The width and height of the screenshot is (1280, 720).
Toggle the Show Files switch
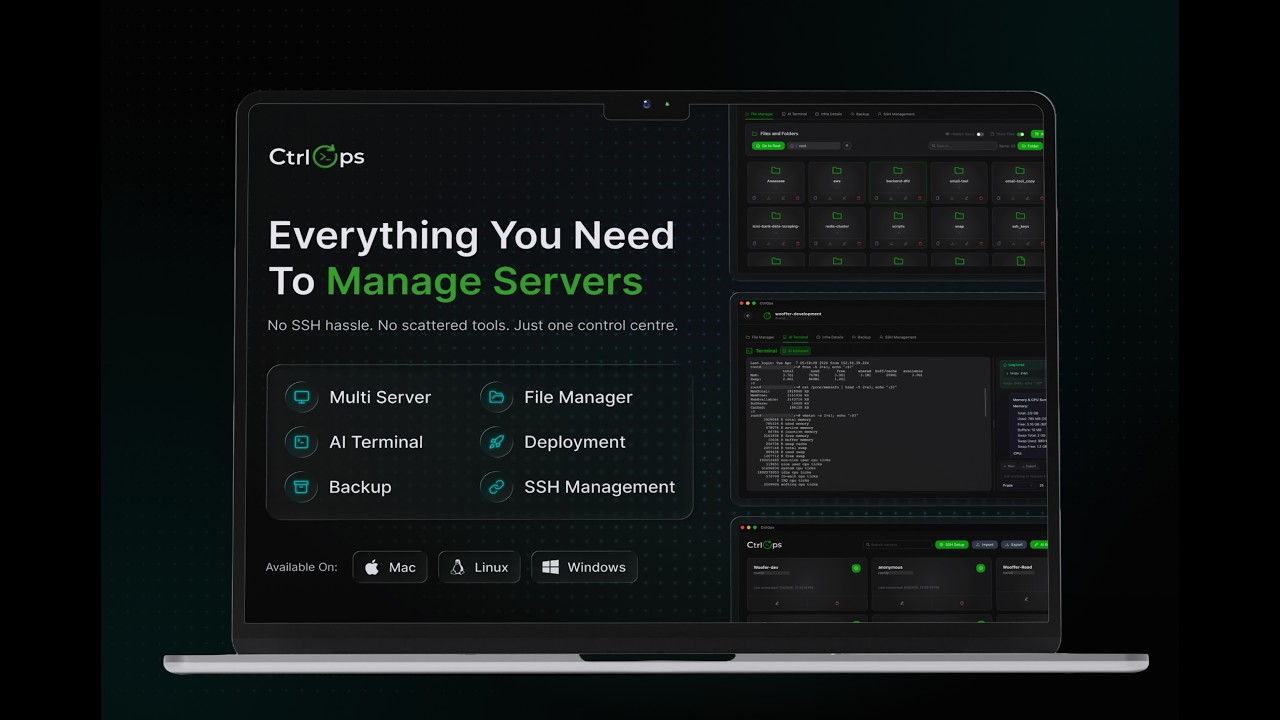pos(1020,134)
